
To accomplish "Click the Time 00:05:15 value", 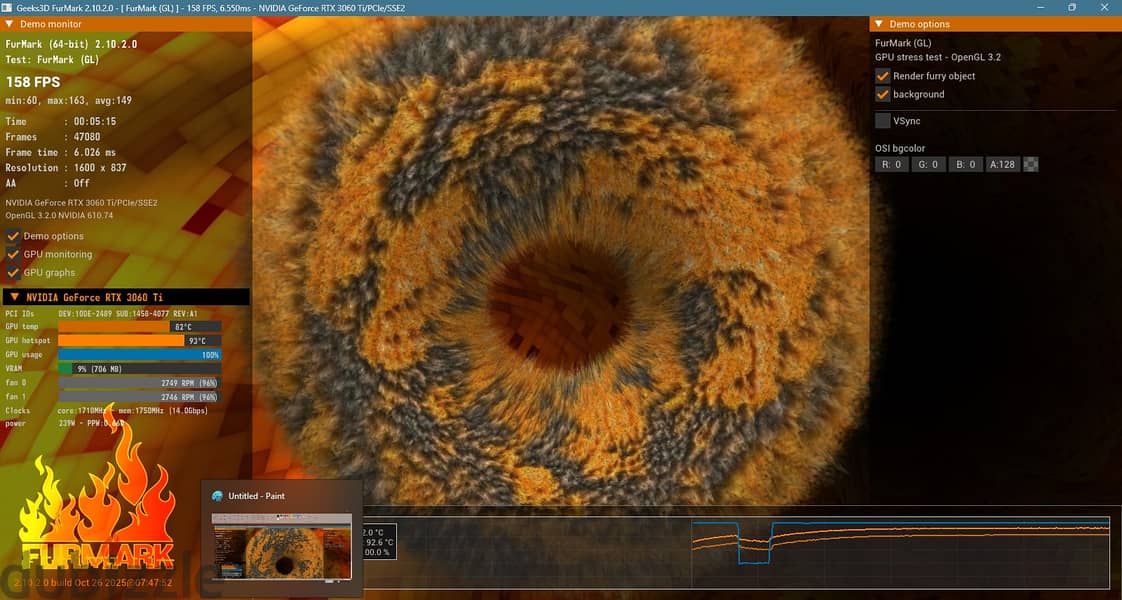I will pos(94,122).
